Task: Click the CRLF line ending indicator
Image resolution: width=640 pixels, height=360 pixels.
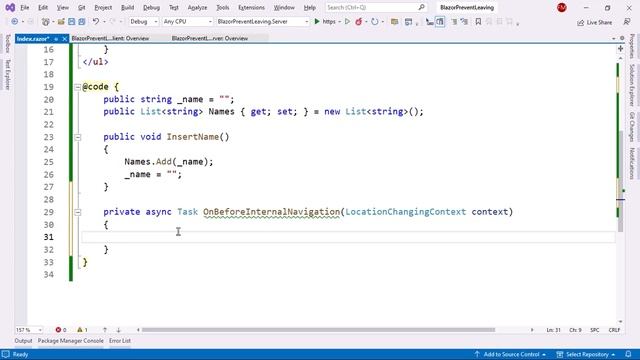Action: coord(614,330)
